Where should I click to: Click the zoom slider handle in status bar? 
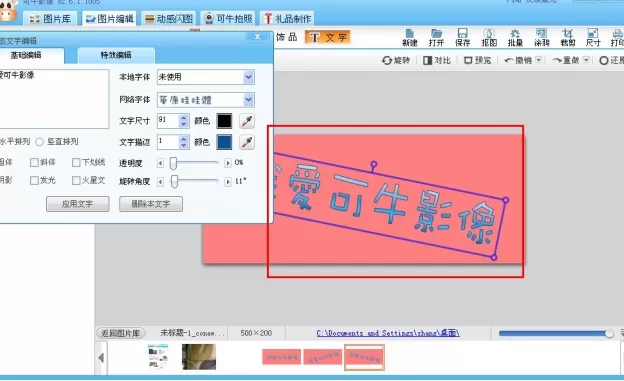(609, 333)
